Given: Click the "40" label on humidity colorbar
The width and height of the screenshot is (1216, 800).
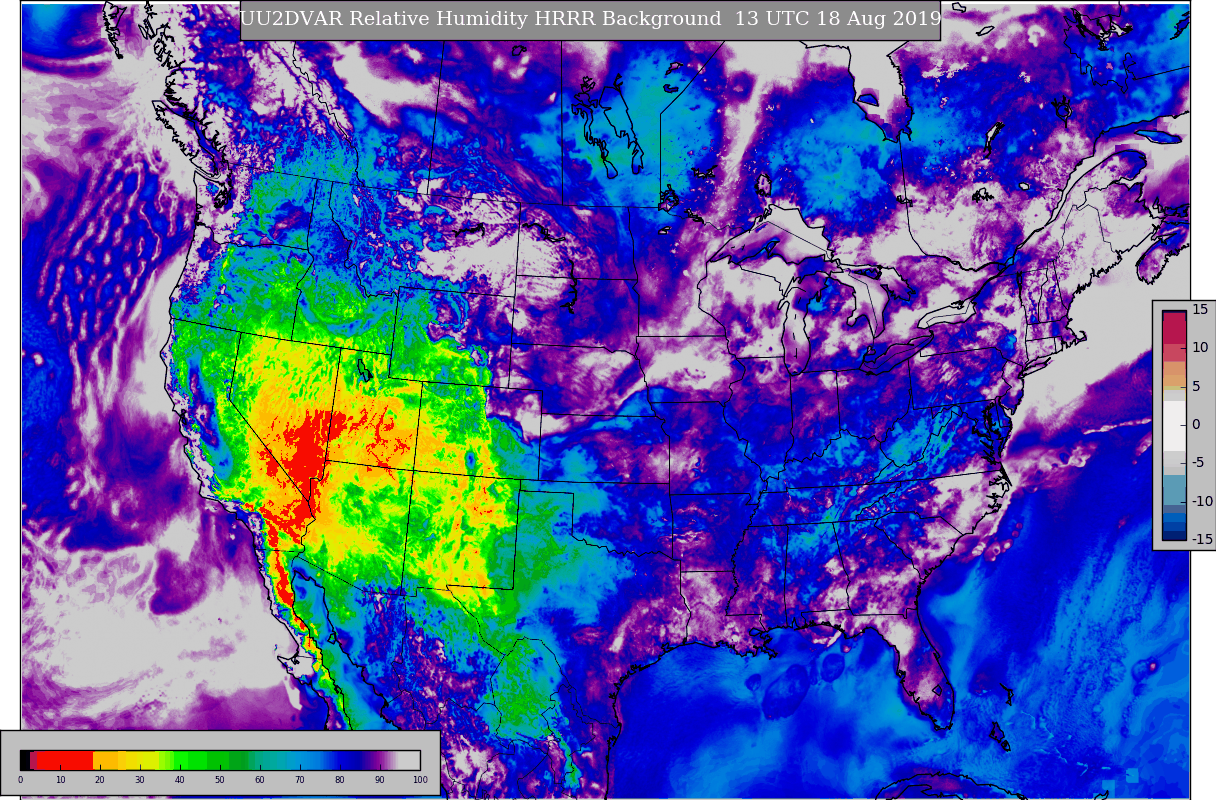Looking at the screenshot, I should [x=180, y=780].
